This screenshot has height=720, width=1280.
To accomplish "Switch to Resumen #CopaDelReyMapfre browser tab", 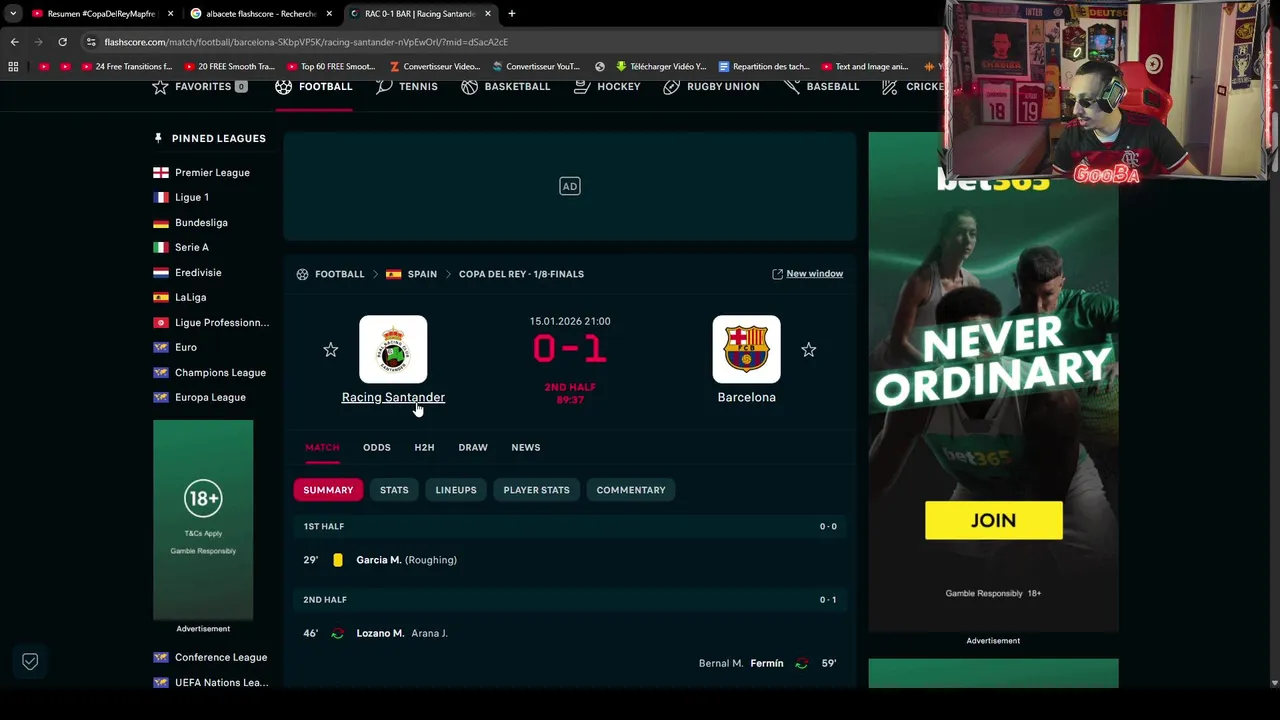I will coord(102,14).
